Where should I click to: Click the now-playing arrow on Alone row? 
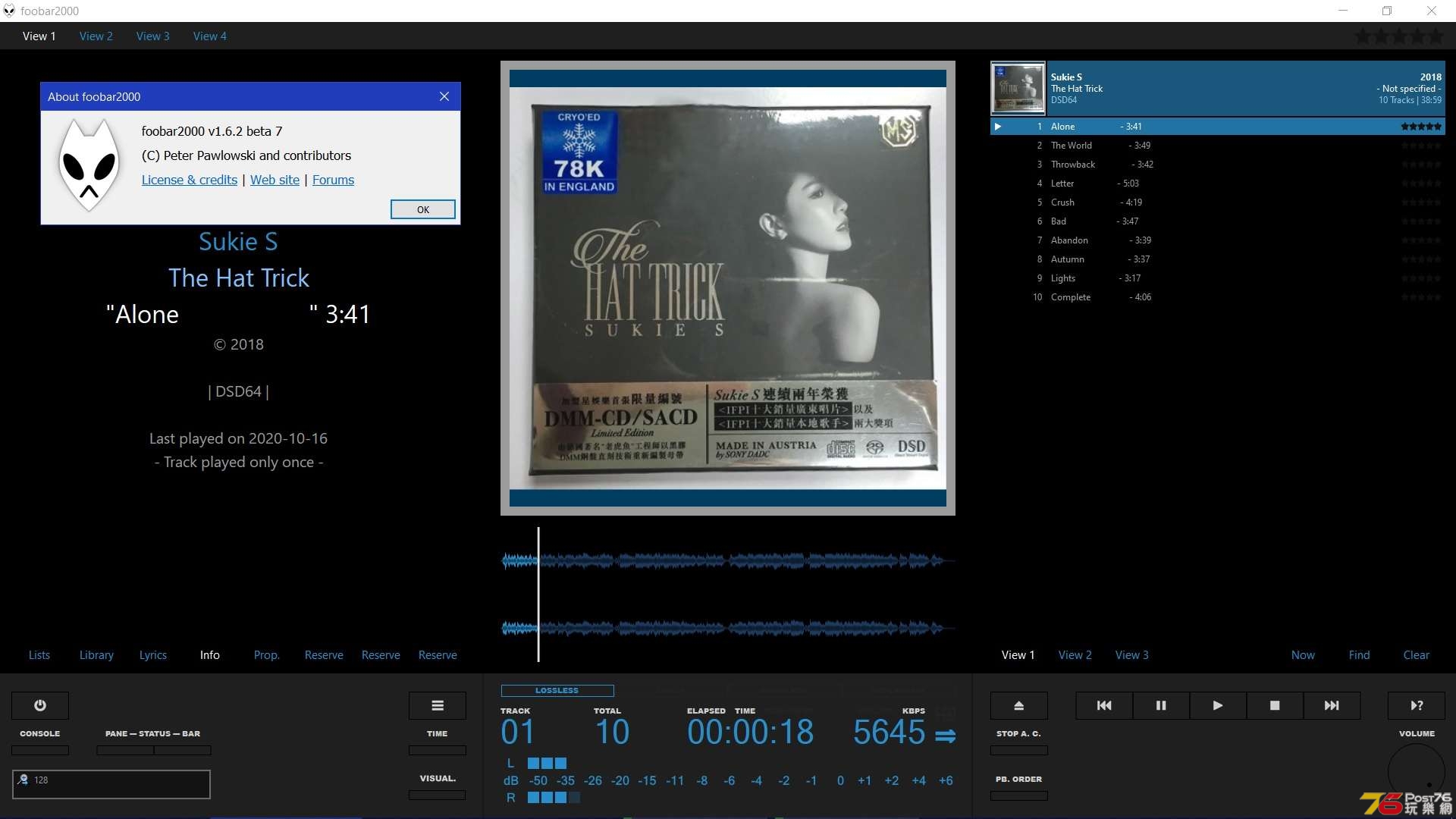[998, 127]
